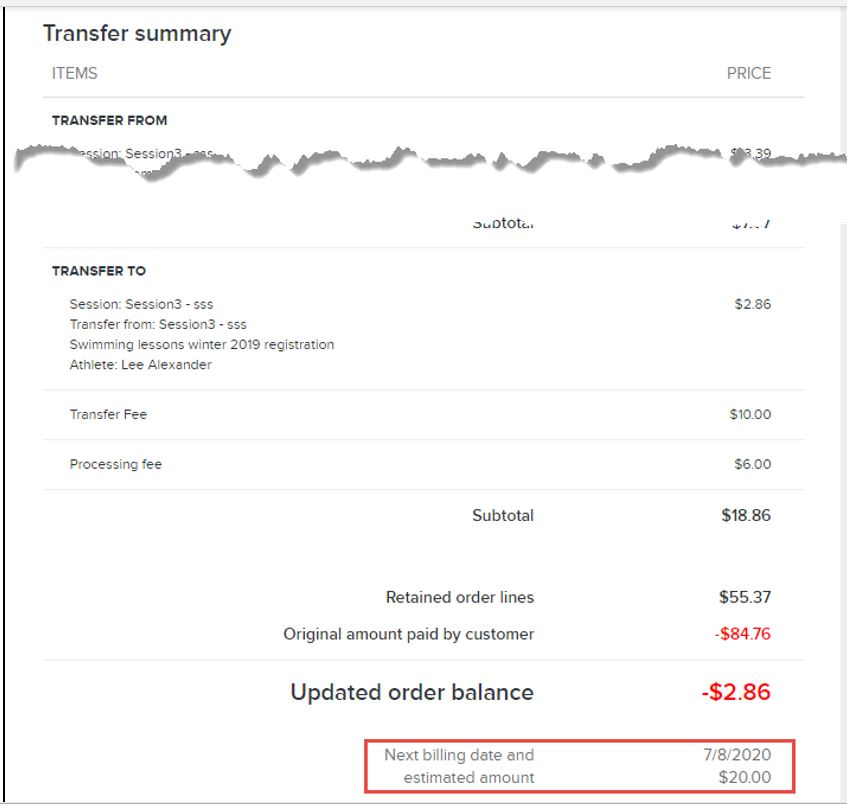The image size is (847, 811).
Task: Select the PRICE column header
Action: [748, 73]
